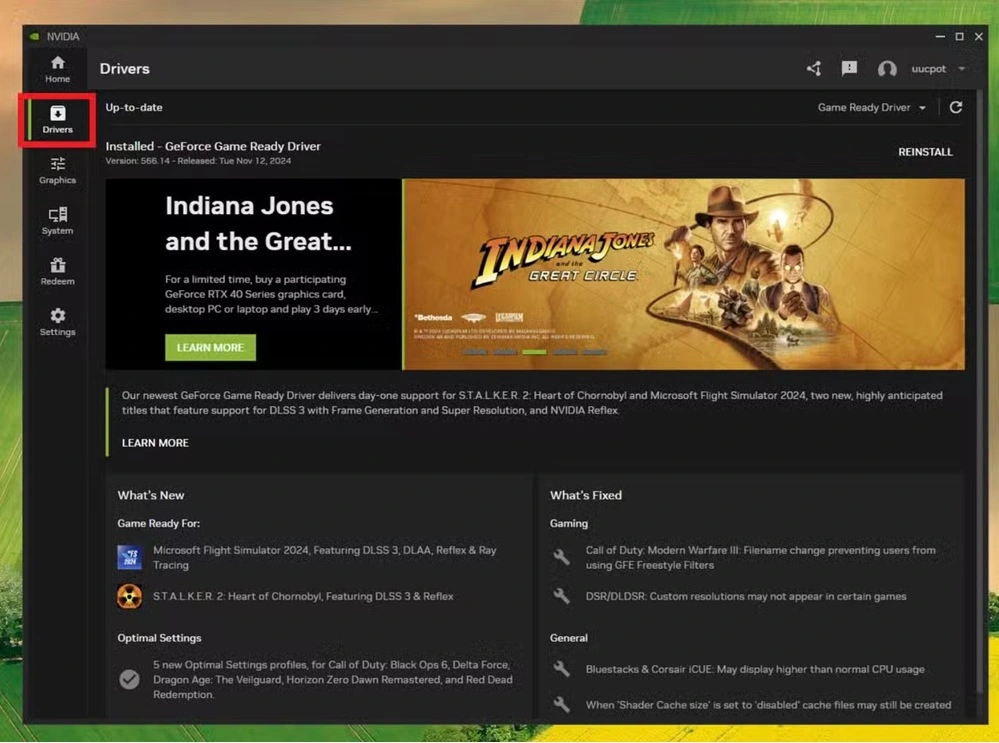
Task: Go to the Home section in sidebar
Action: 57,69
